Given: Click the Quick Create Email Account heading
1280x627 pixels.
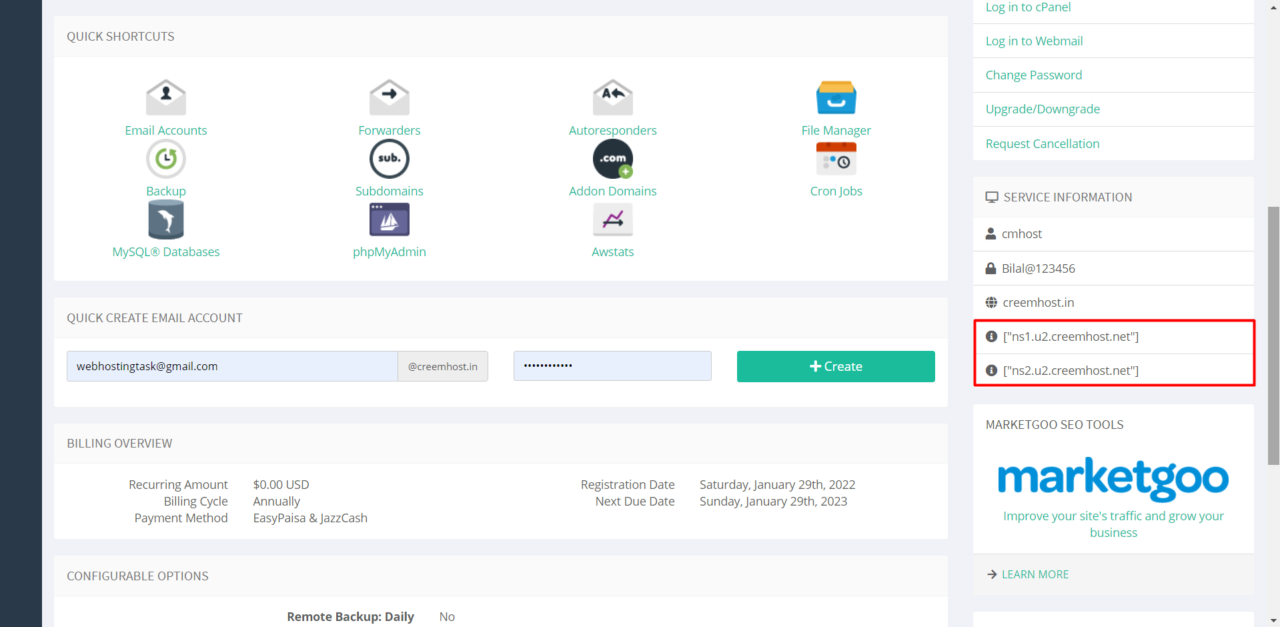Looking at the screenshot, I should point(155,318).
